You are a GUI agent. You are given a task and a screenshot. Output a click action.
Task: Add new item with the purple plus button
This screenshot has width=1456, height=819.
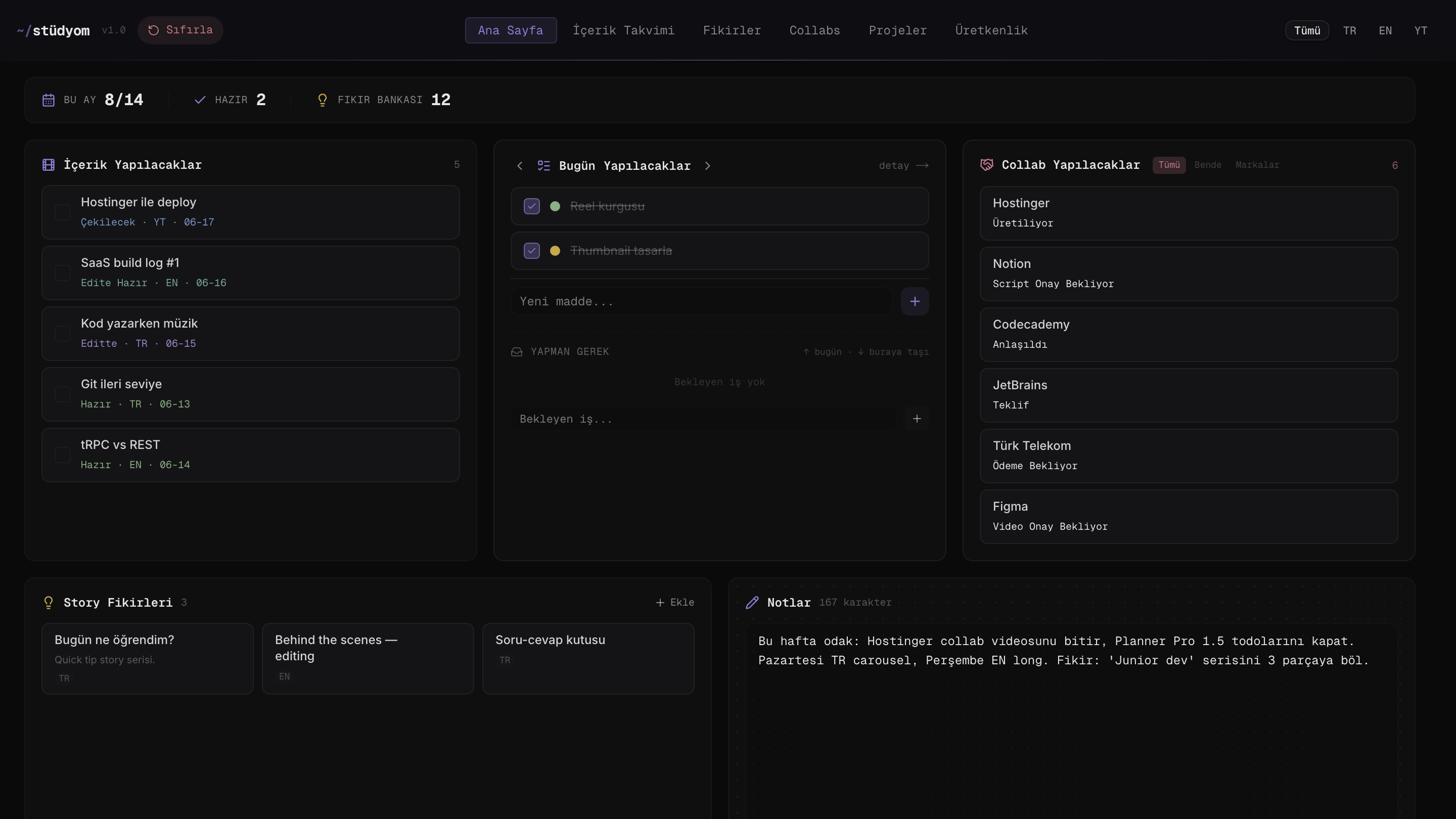[915, 301]
